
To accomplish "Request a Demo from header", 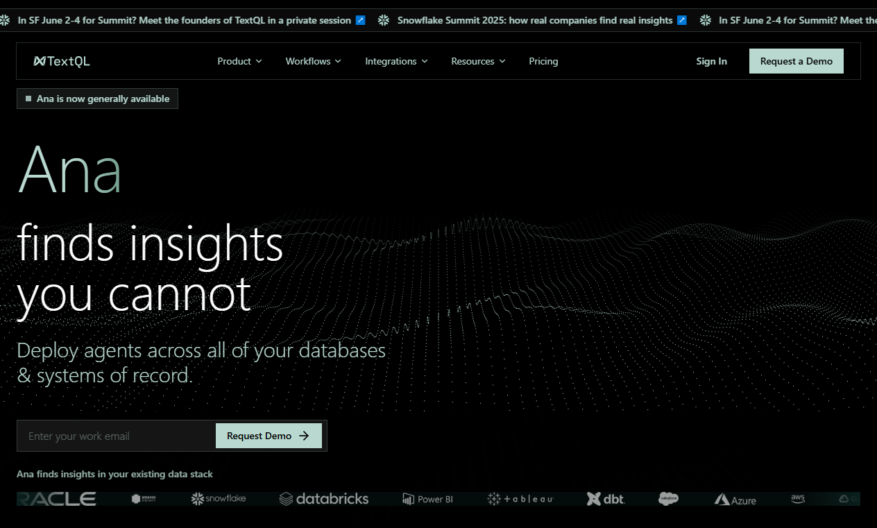I will coord(796,61).
